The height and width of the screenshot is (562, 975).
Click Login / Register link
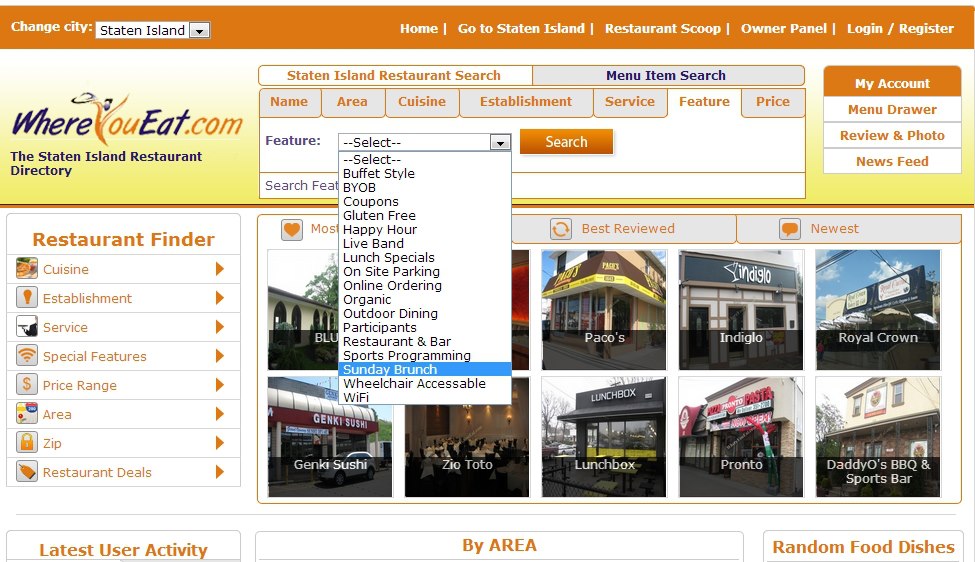[900, 28]
